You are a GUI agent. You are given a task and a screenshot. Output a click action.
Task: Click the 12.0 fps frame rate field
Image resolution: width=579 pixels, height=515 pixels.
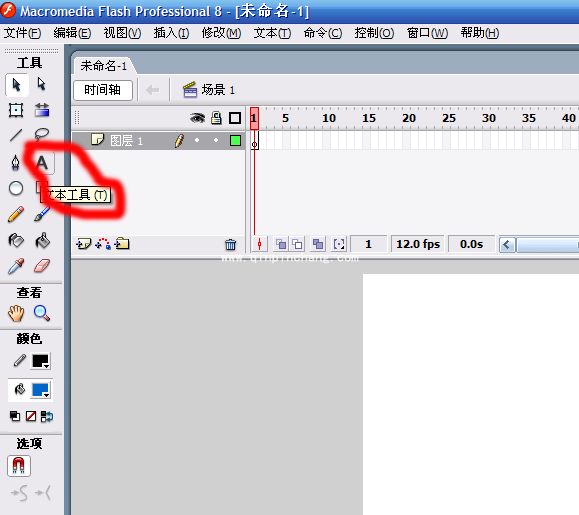(418, 244)
